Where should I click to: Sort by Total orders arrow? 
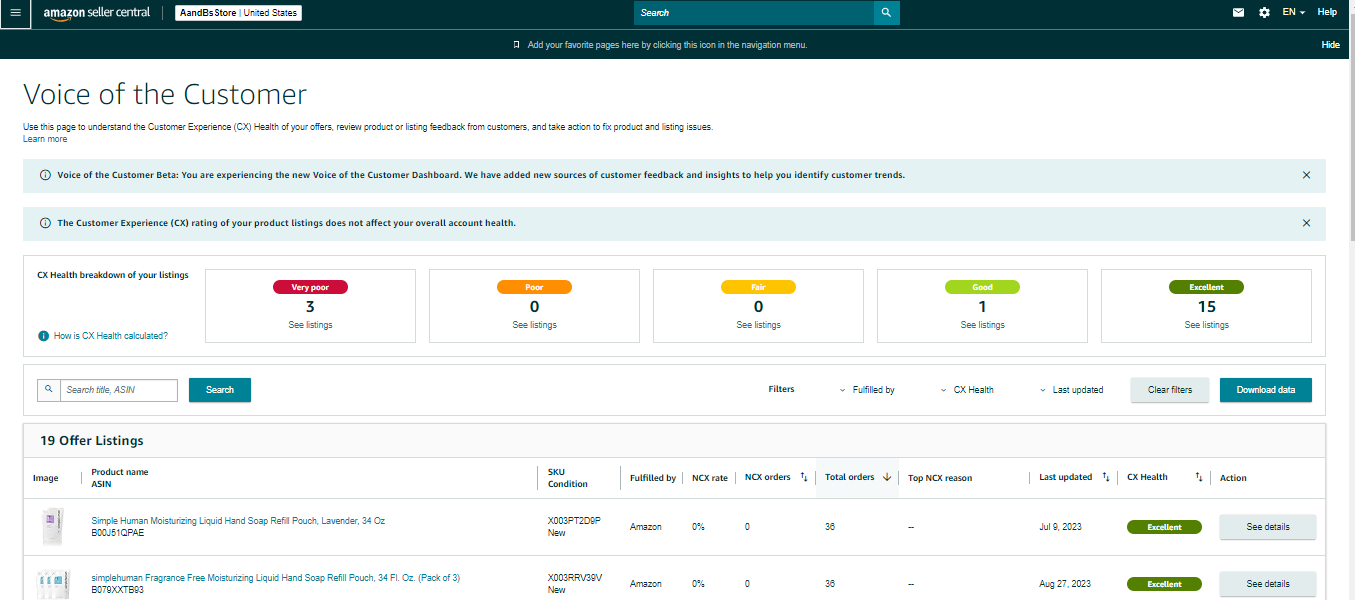pyautogui.click(x=887, y=478)
